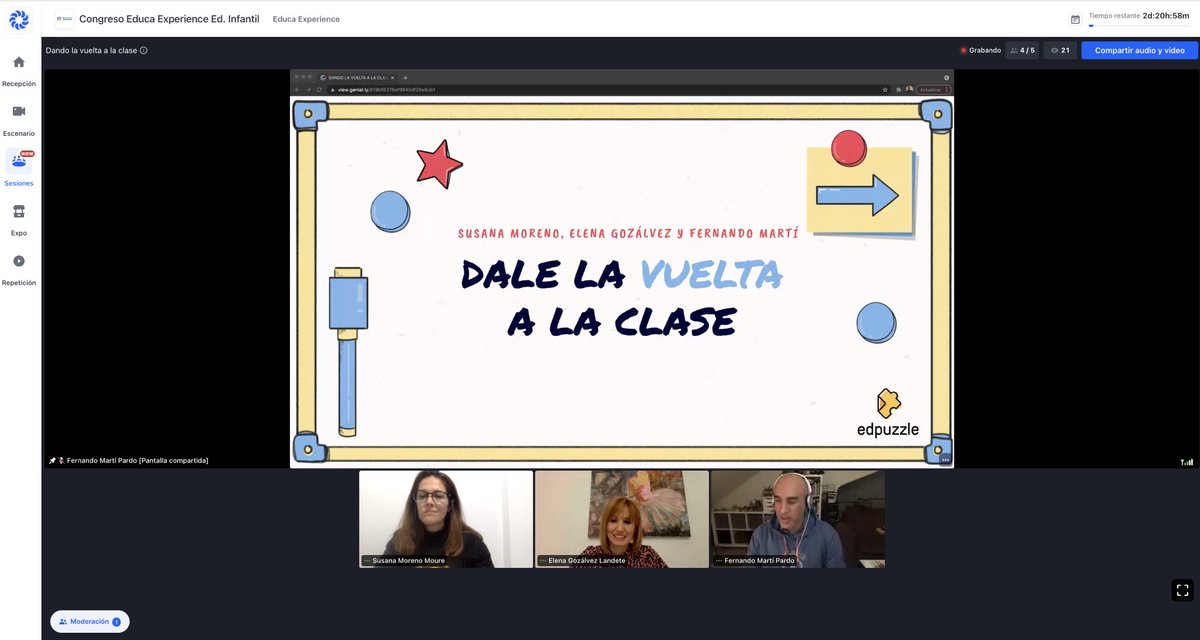Click the presenters' names line on slide

628,233
